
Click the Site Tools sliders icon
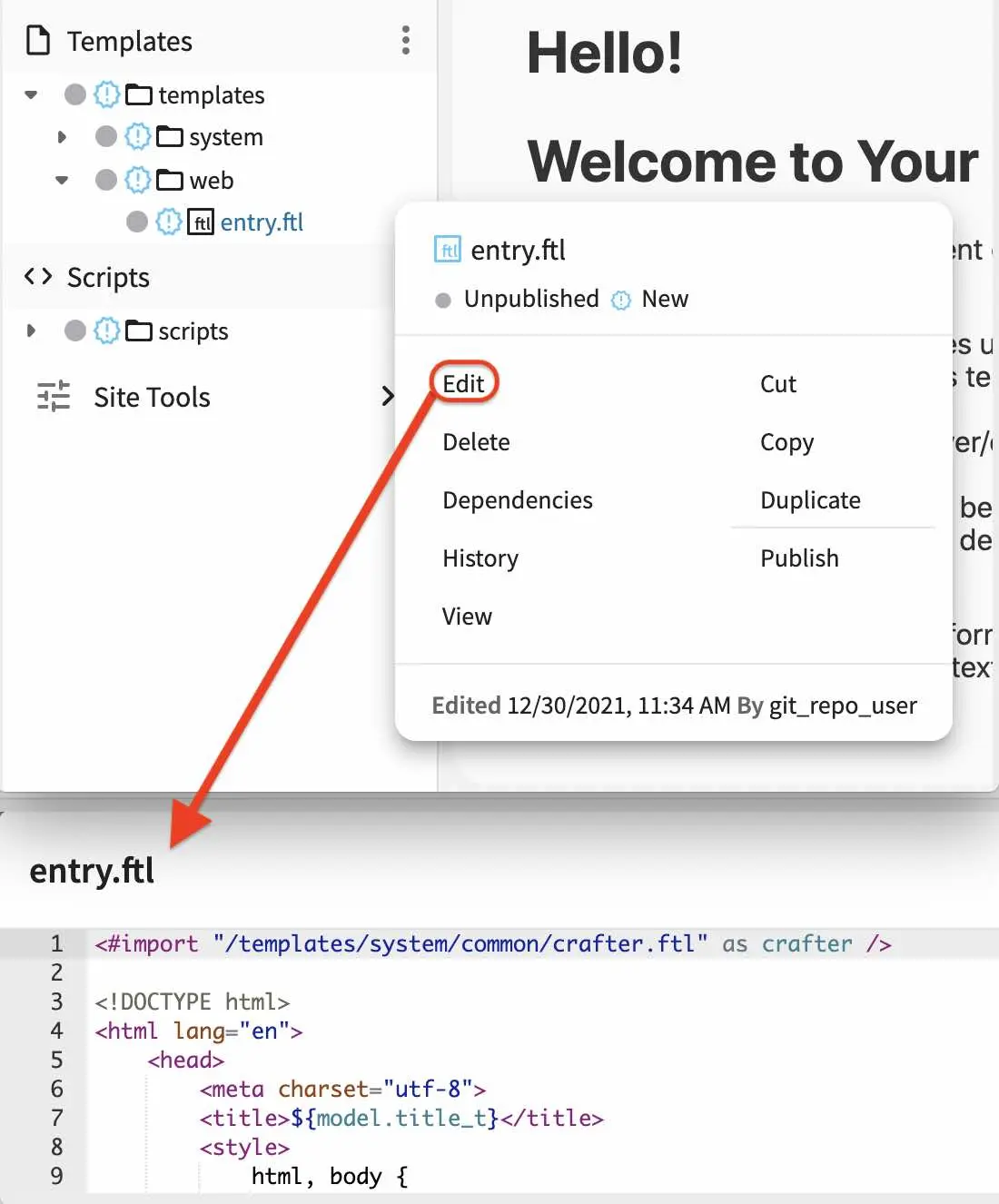click(54, 396)
